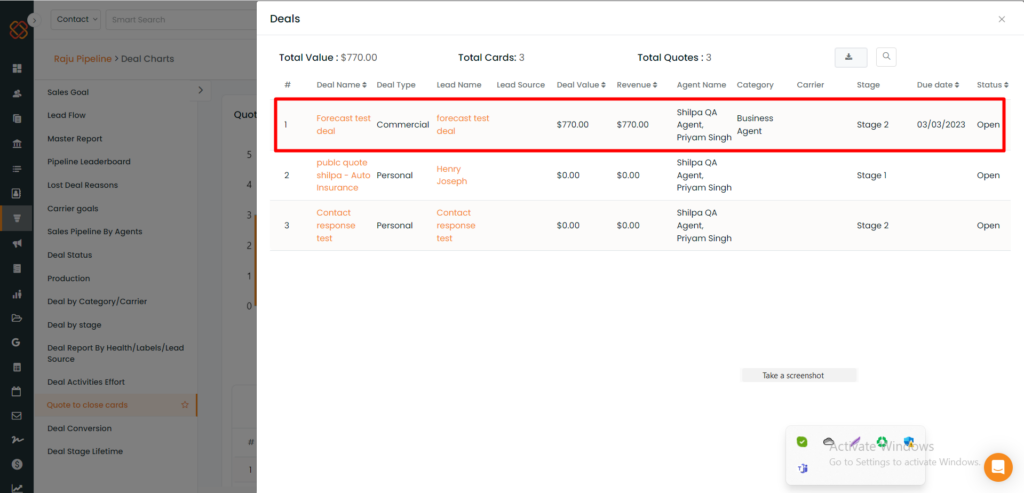Open the orange chat widget bubble

[997, 467]
